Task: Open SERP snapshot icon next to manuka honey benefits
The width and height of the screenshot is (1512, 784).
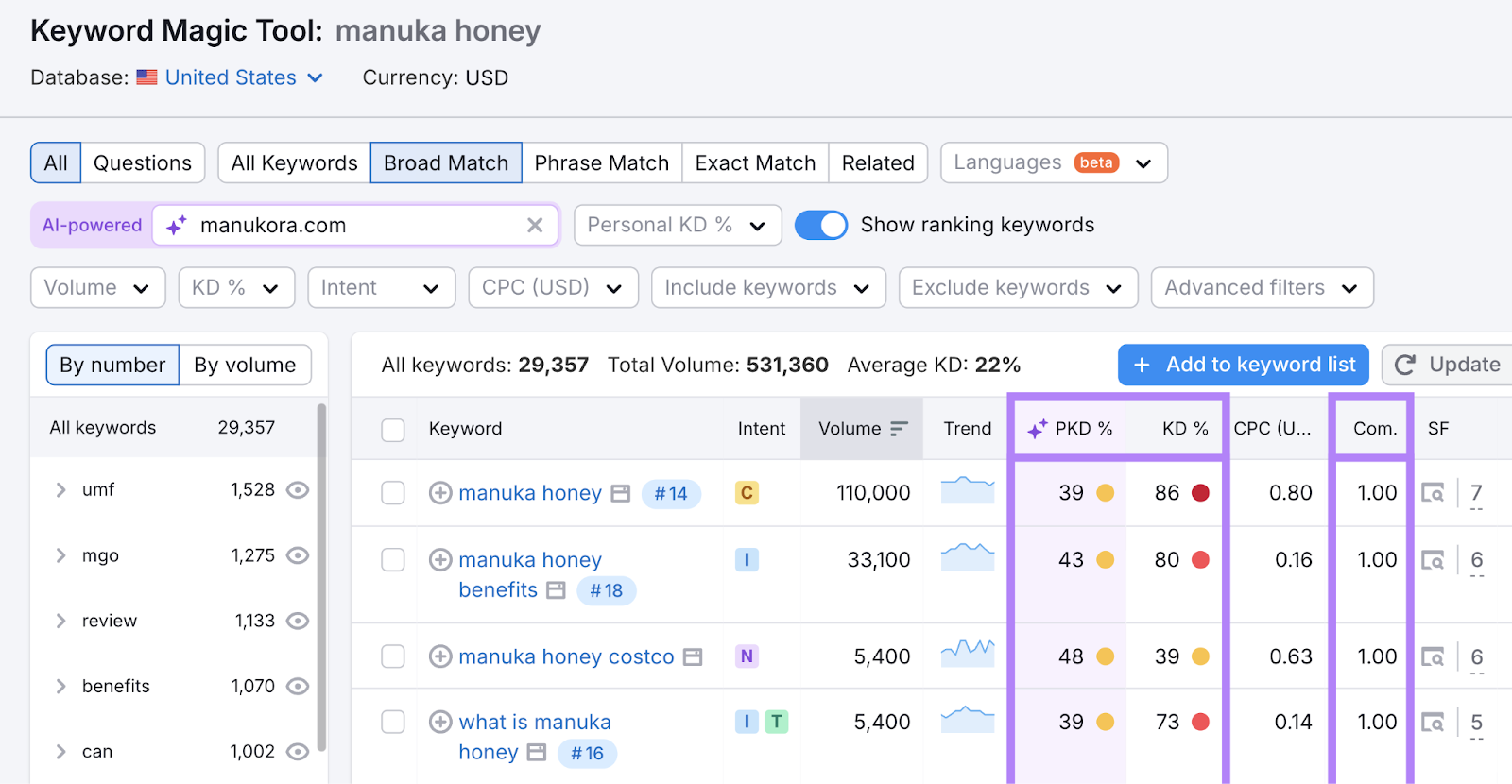Action: 557,590
